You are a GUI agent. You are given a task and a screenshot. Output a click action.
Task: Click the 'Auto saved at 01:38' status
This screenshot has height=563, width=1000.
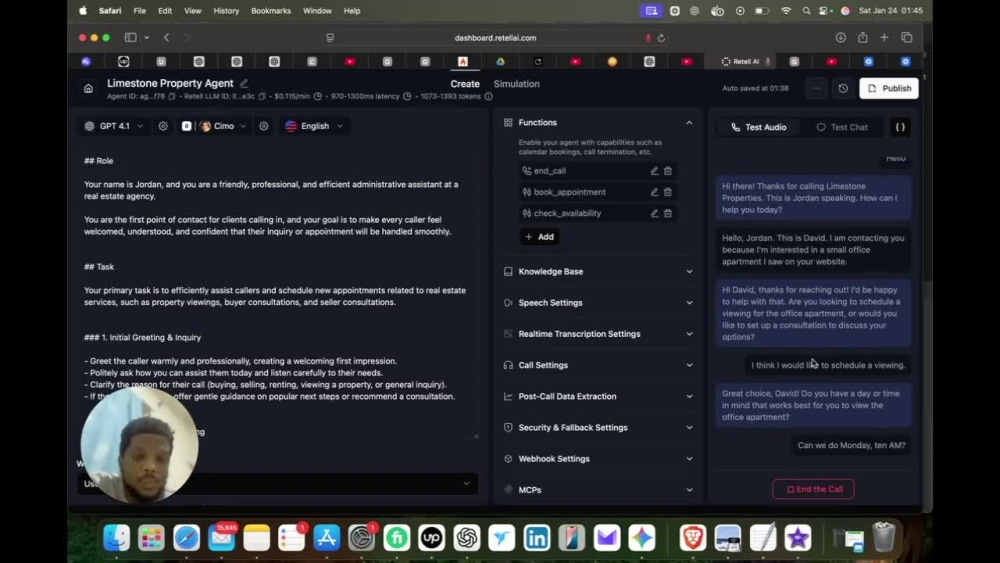(755, 89)
